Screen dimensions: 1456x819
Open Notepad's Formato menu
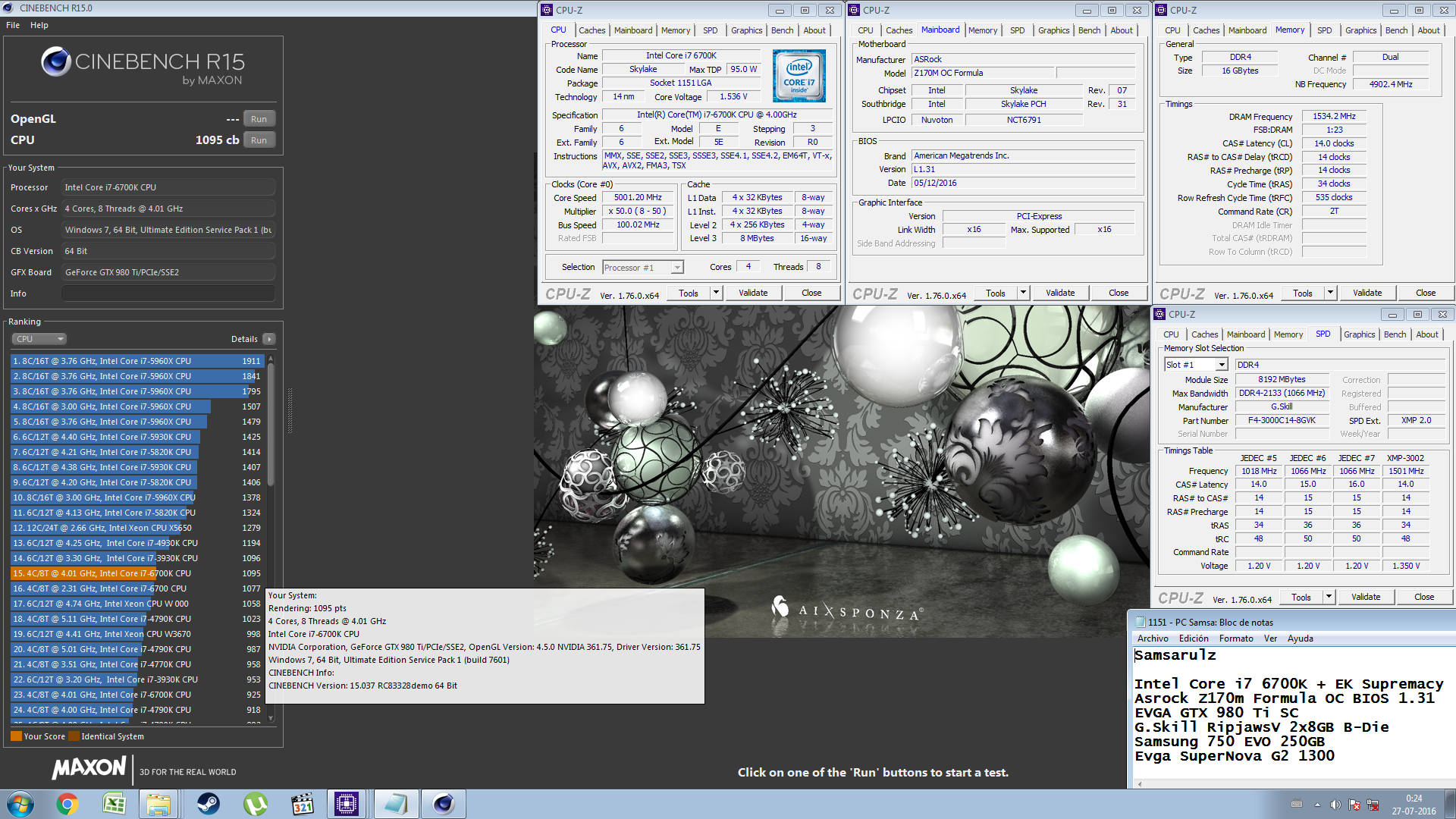(1236, 639)
